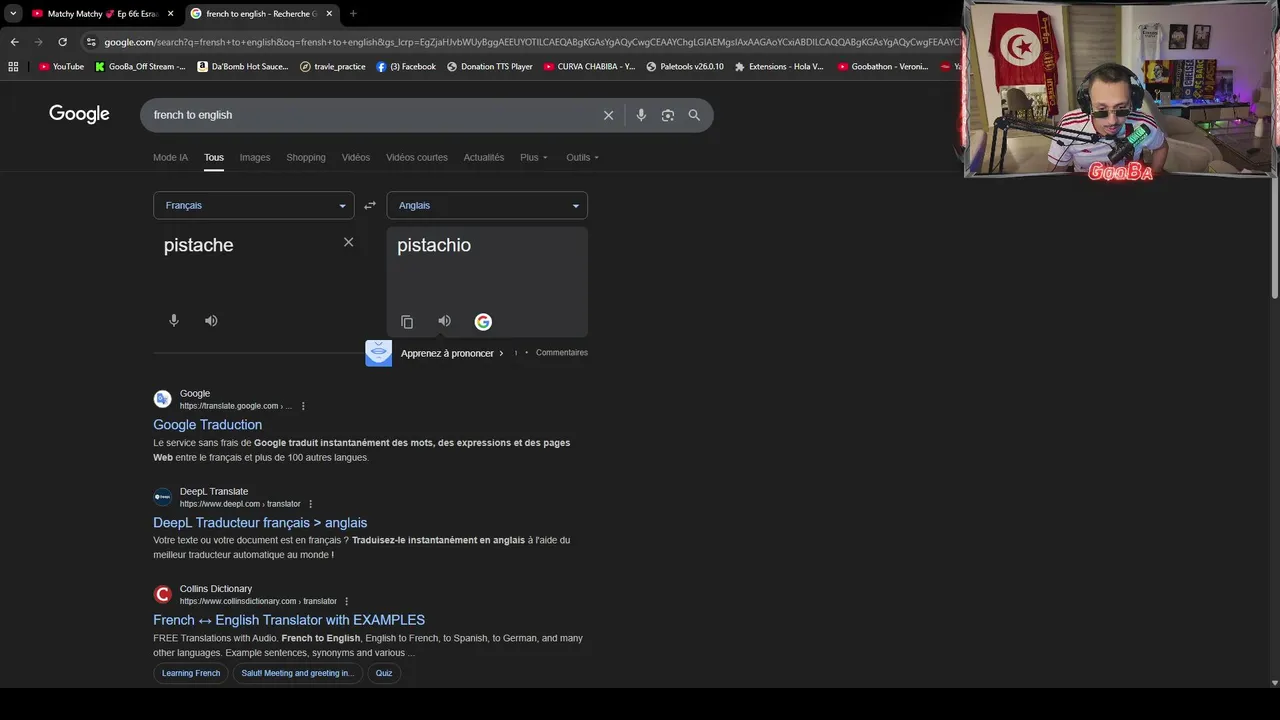
Task: Open the CURVA CHABIBA bookmark
Action: click(589, 67)
